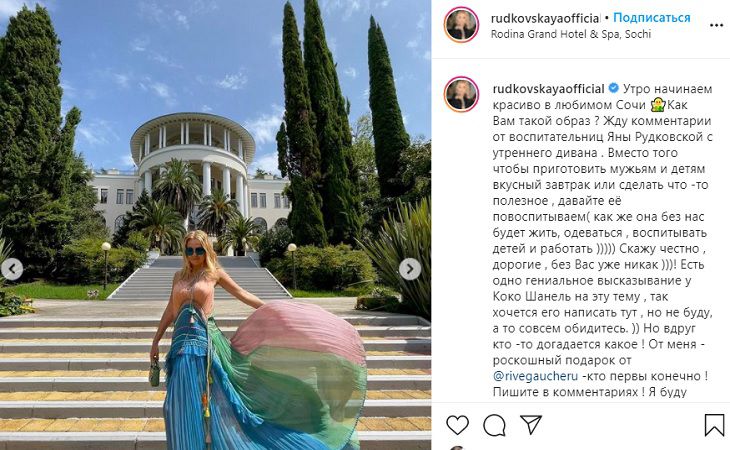Click the header profile avatar
The image size is (730, 450).
(x=461, y=25)
